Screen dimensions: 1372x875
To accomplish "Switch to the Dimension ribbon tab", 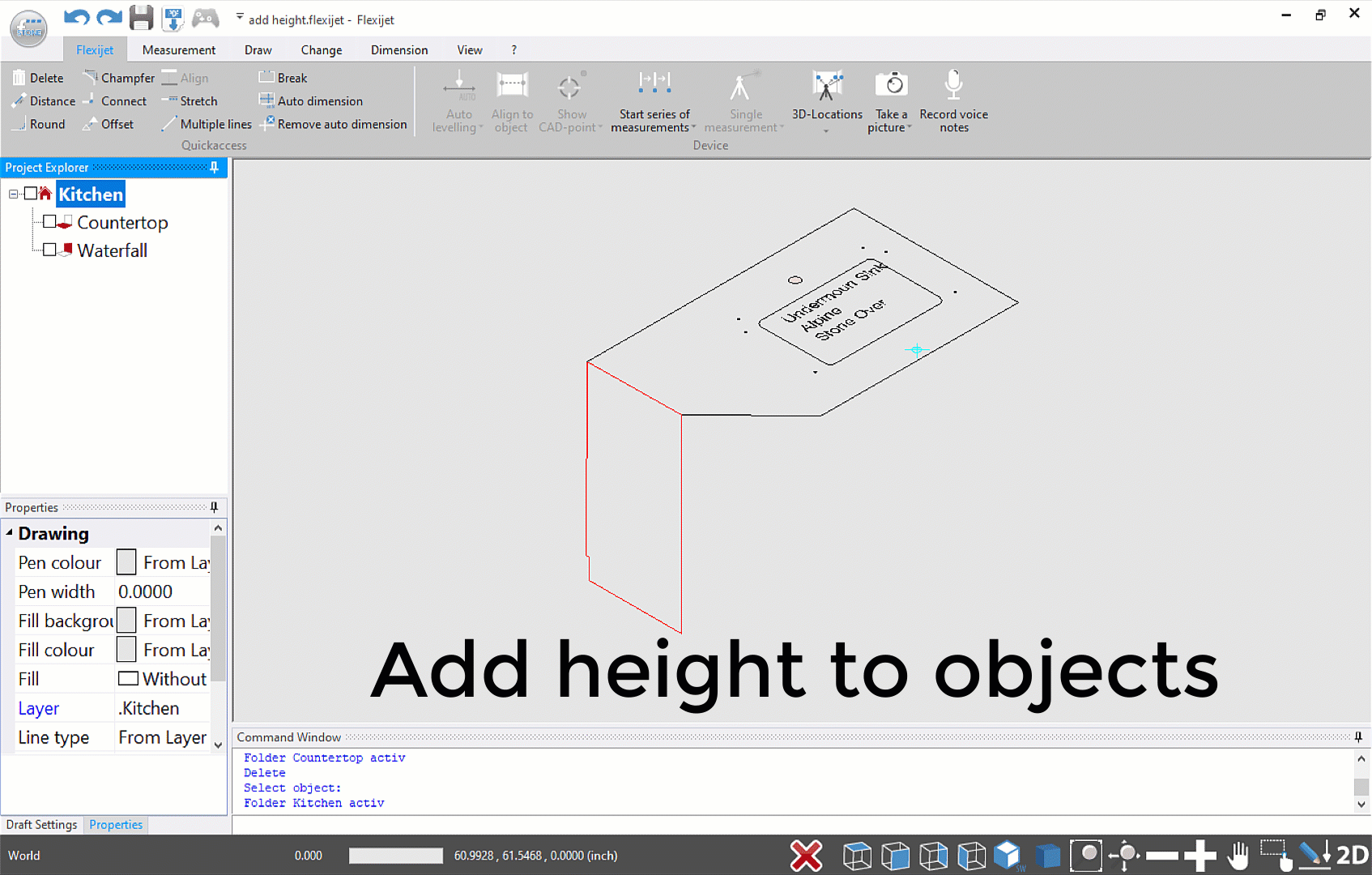I will click(398, 49).
